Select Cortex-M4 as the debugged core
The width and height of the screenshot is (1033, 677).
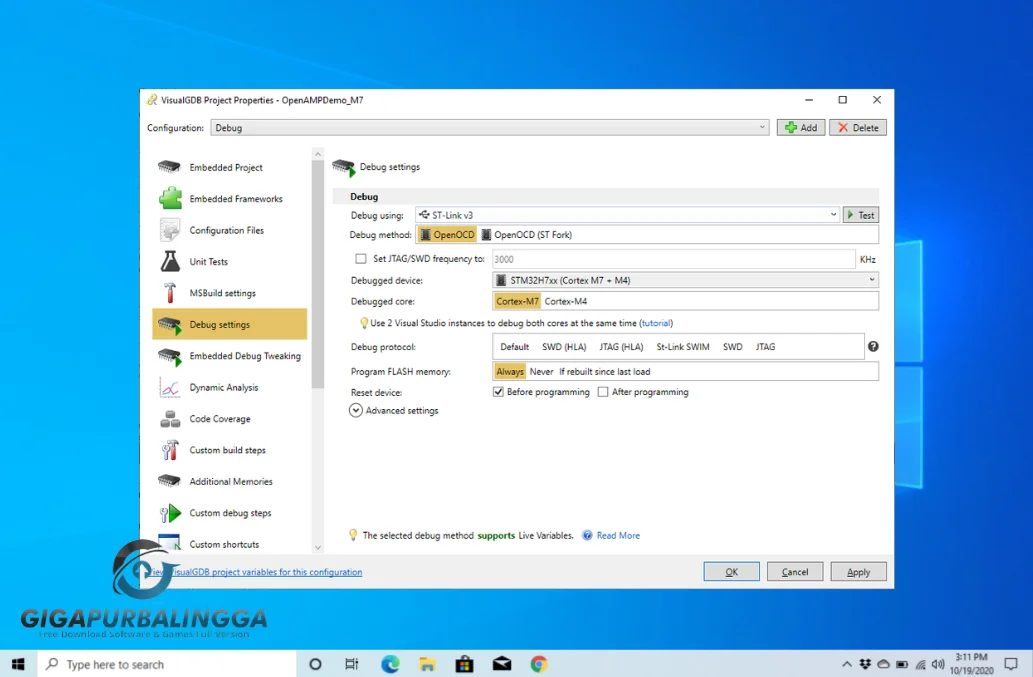[565, 301]
